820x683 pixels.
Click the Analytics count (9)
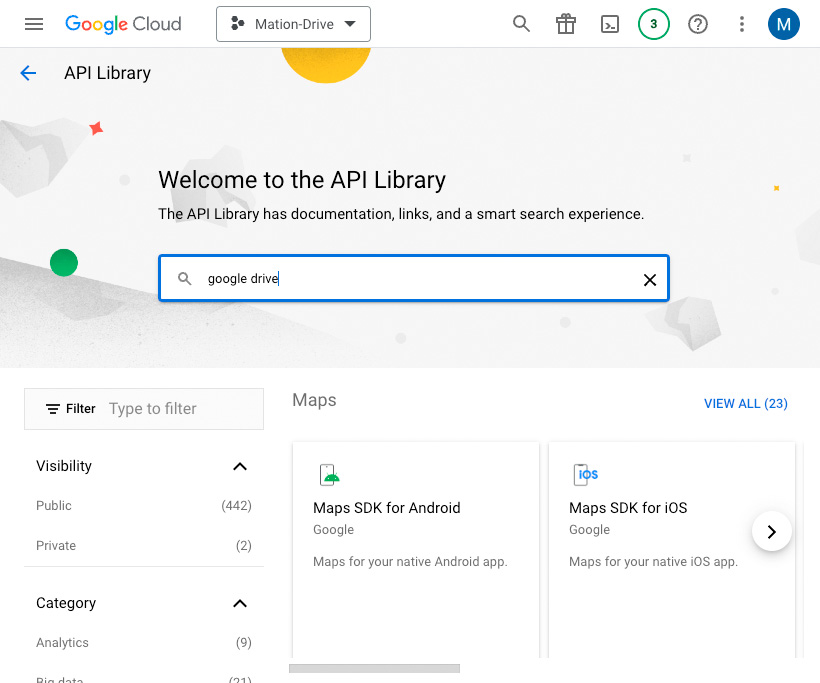pyautogui.click(x=244, y=643)
